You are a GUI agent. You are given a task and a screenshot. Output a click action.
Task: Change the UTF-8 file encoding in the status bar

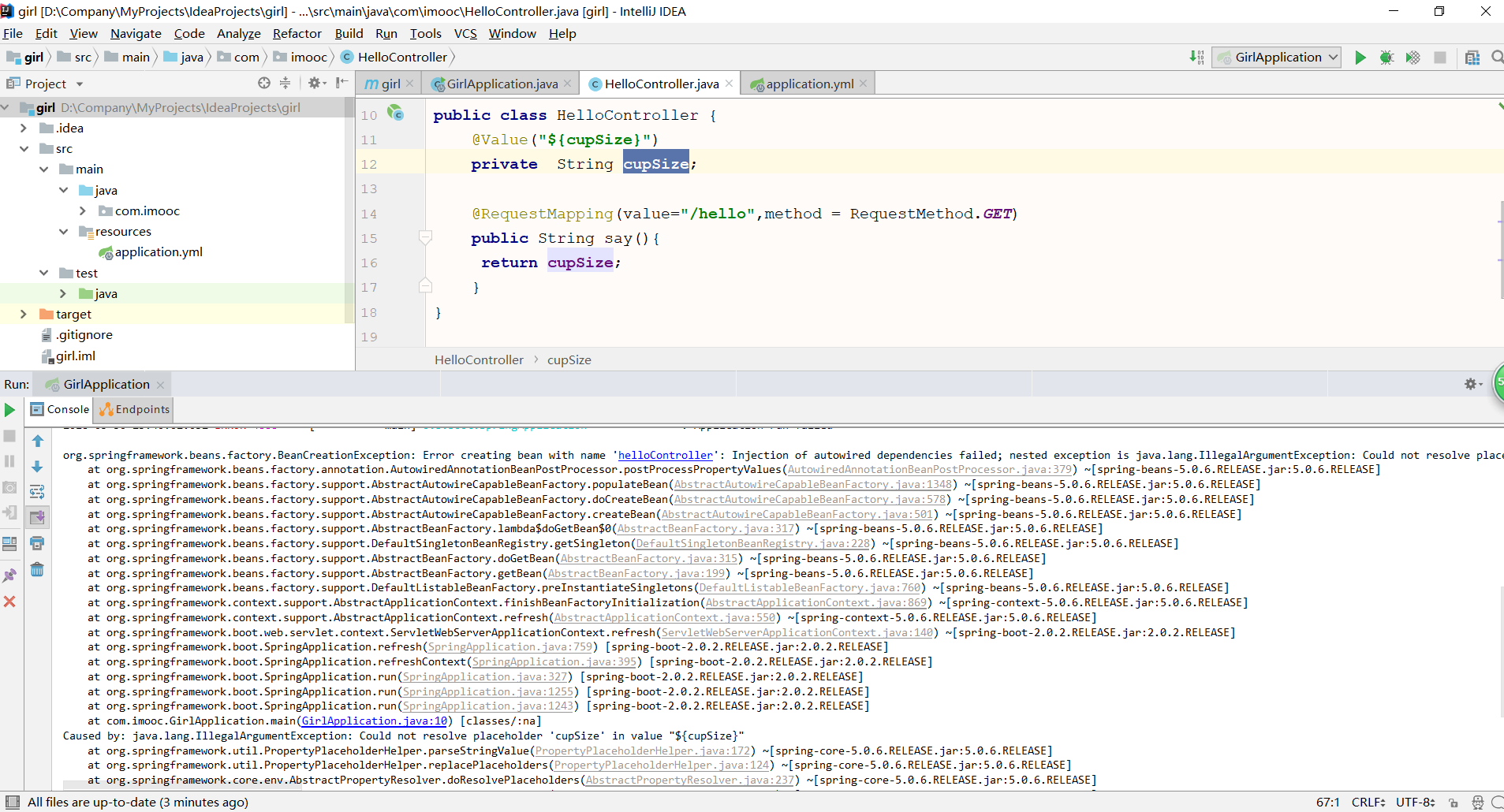(1416, 802)
